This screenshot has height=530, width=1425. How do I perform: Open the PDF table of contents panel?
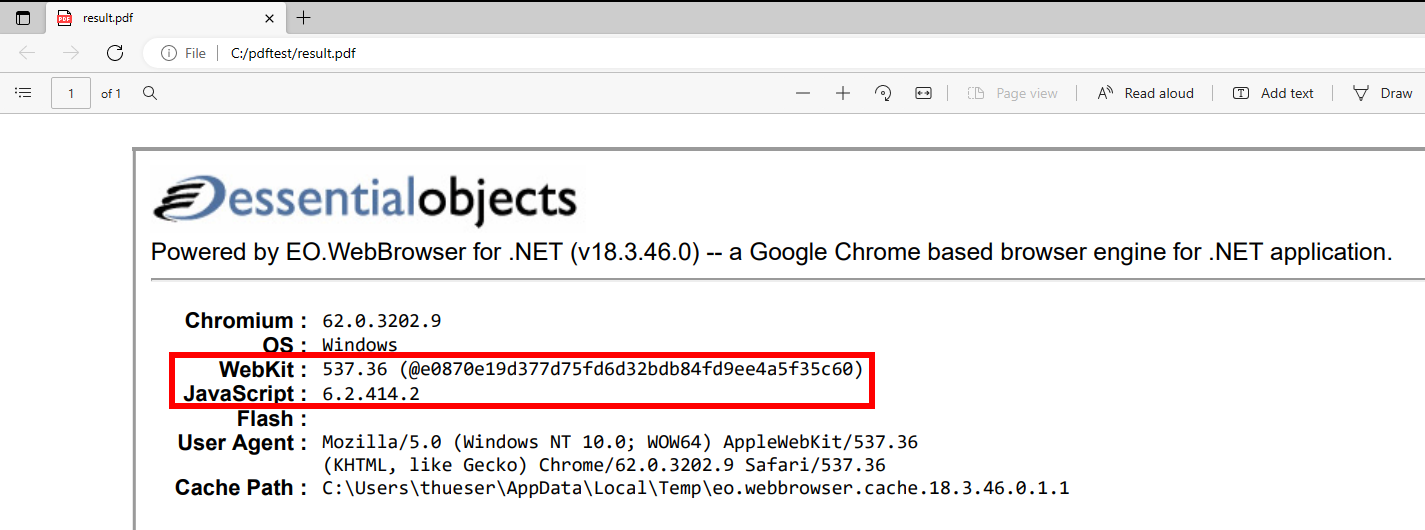[x=23, y=93]
